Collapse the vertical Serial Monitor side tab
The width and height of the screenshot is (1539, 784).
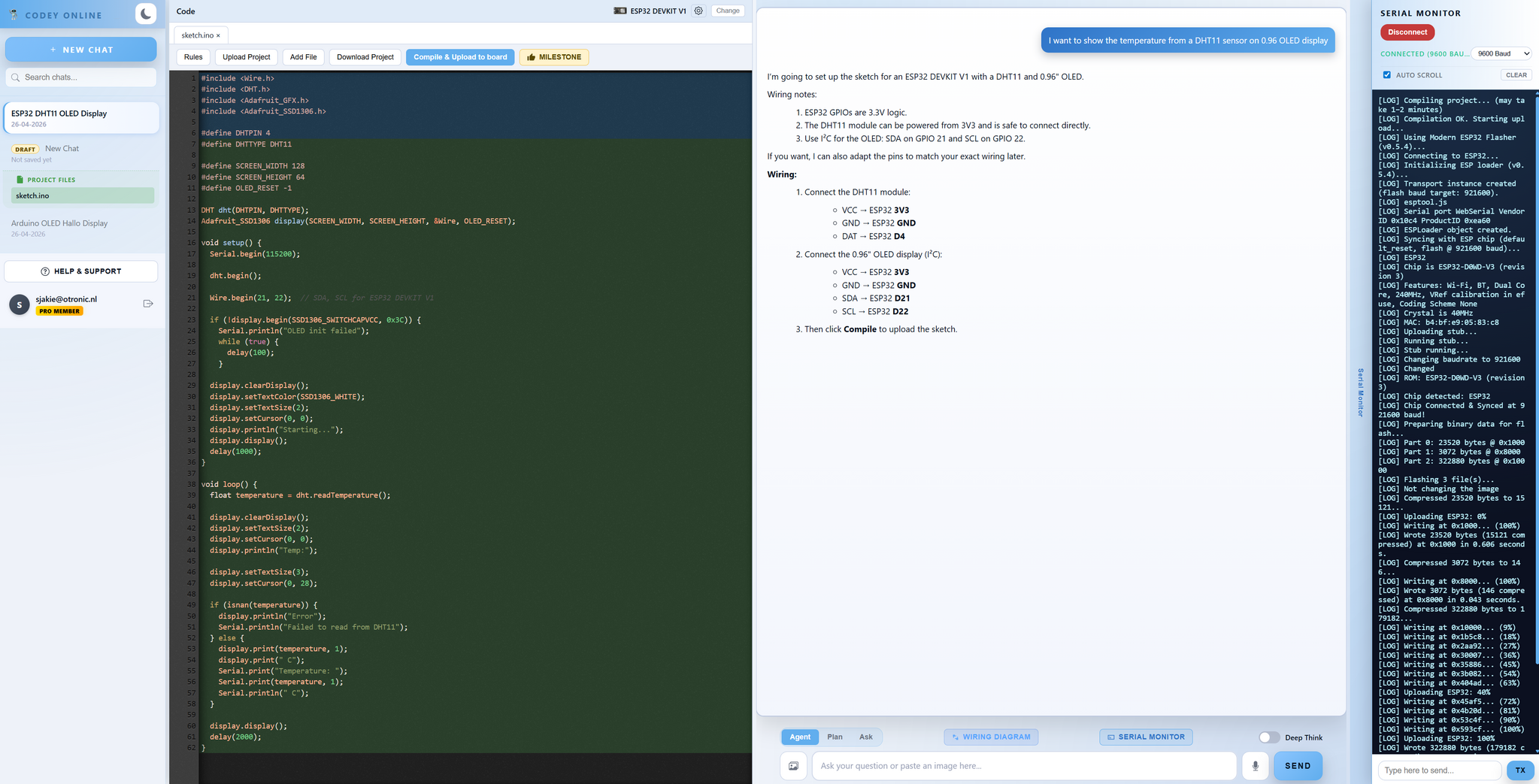1360,392
